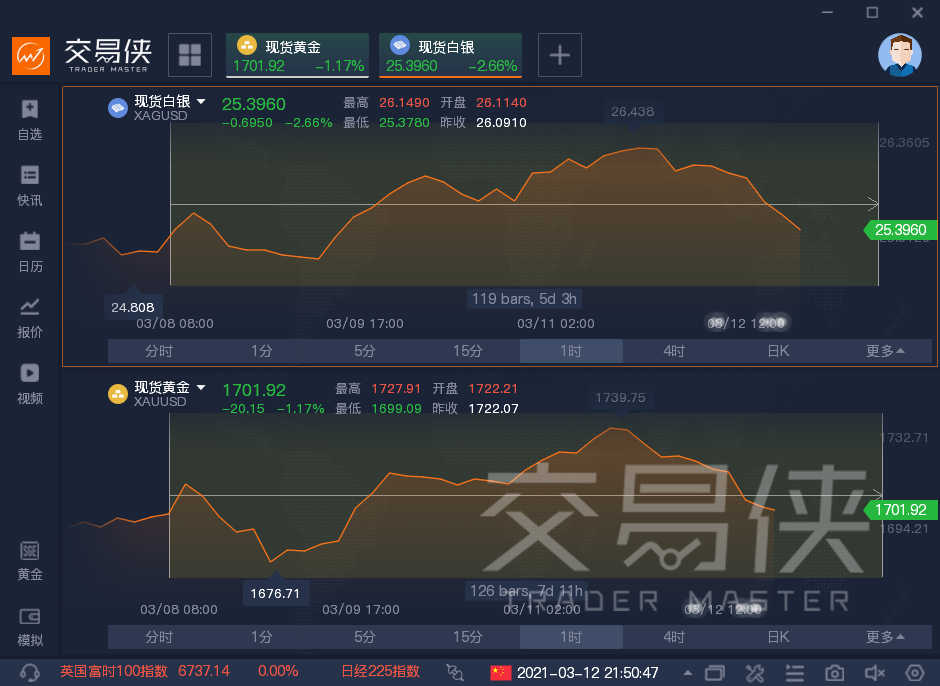Click the 英国富时100指数 ticker text

coord(114,671)
